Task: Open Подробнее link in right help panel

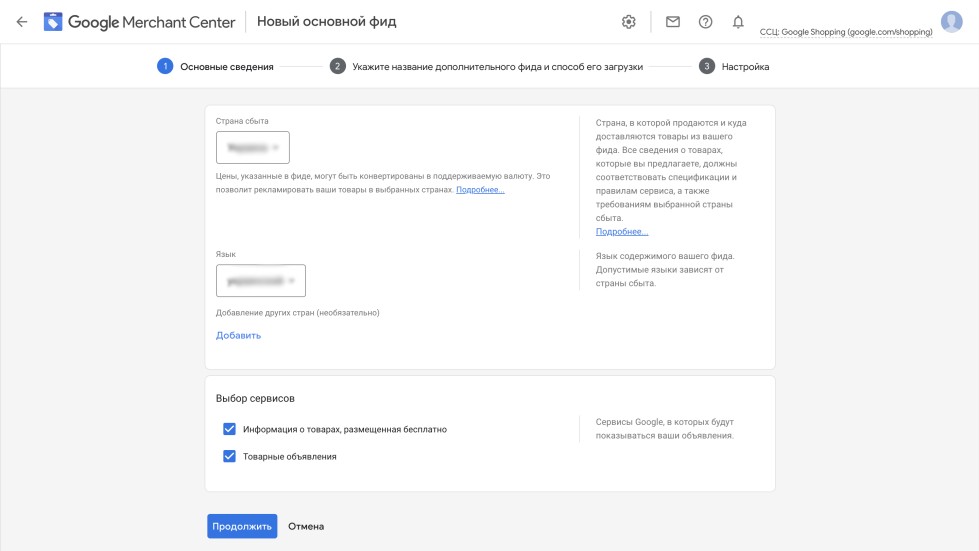Action: pos(620,231)
